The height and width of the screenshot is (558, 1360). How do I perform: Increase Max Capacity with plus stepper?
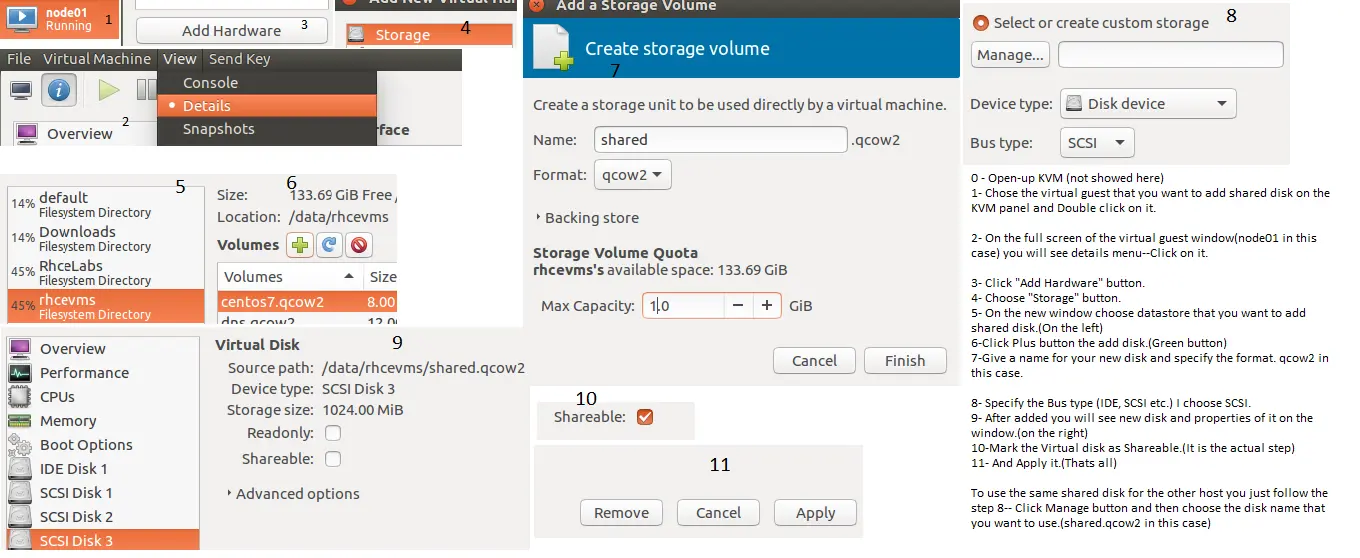[767, 306]
